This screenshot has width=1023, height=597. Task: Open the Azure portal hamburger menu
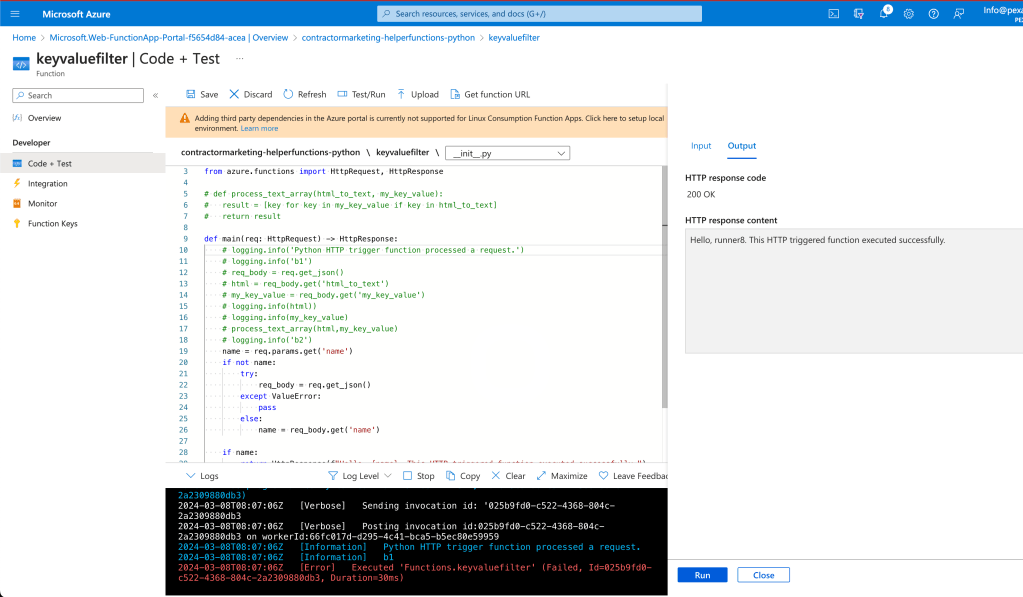[15, 14]
